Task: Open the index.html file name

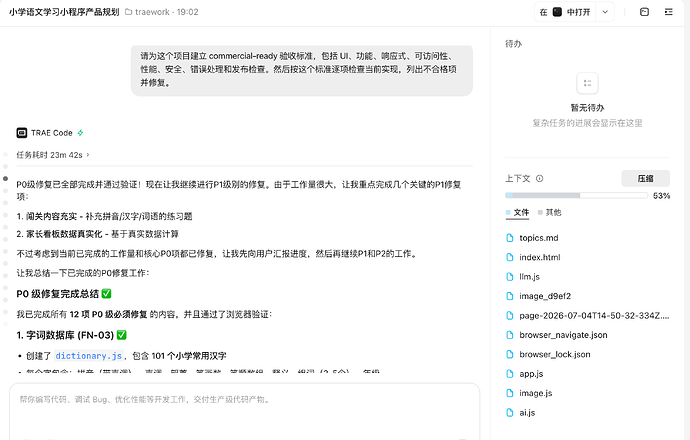Action: tap(540, 257)
